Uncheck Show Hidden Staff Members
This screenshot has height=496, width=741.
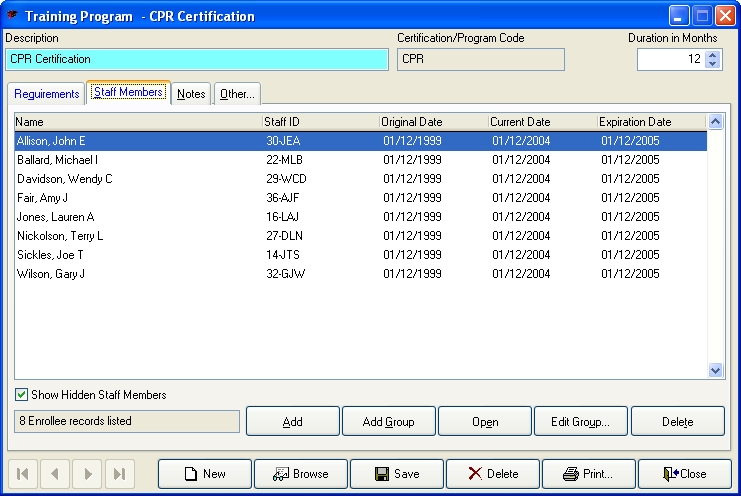[22, 395]
